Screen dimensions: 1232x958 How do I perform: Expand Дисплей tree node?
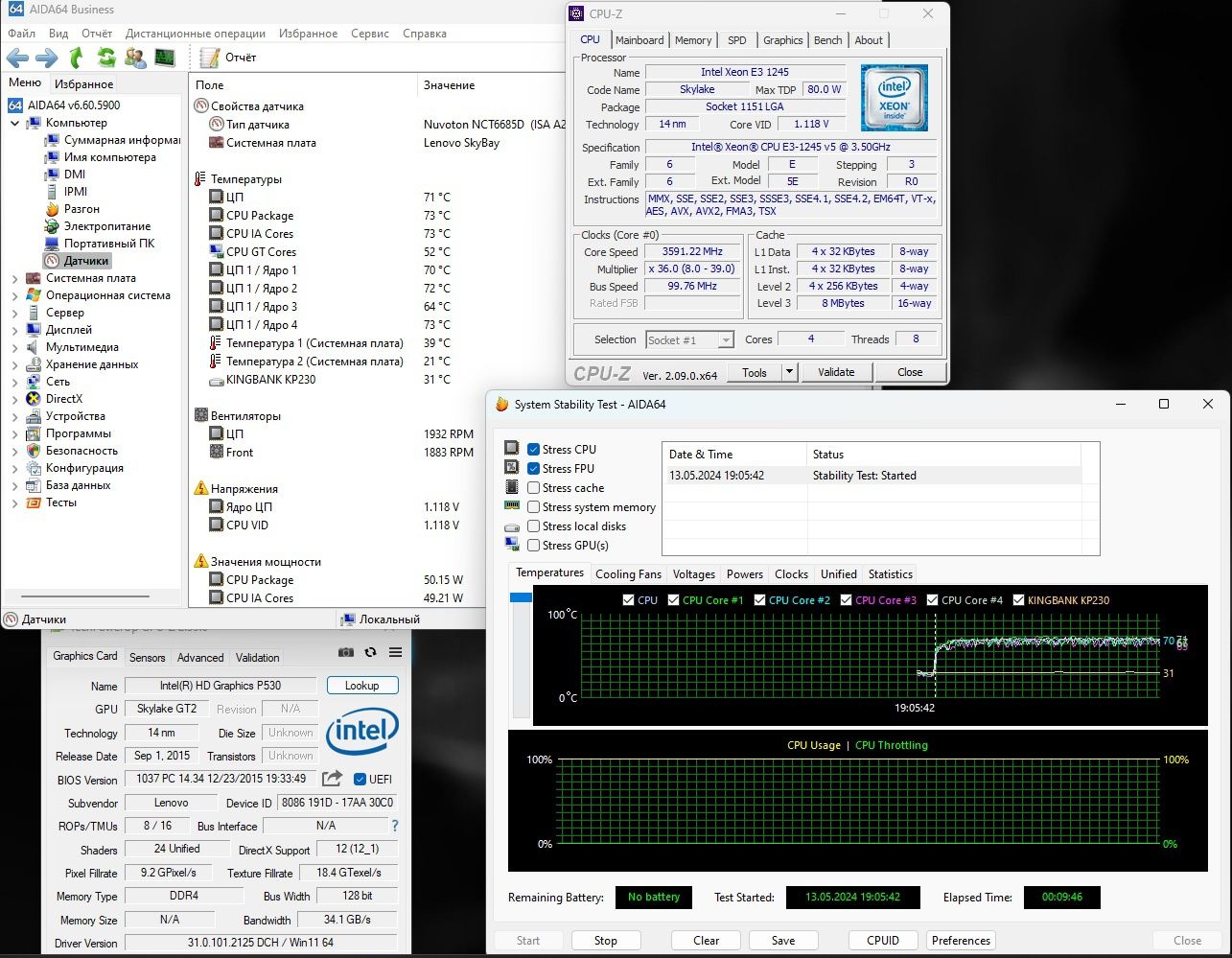click(14, 330)
